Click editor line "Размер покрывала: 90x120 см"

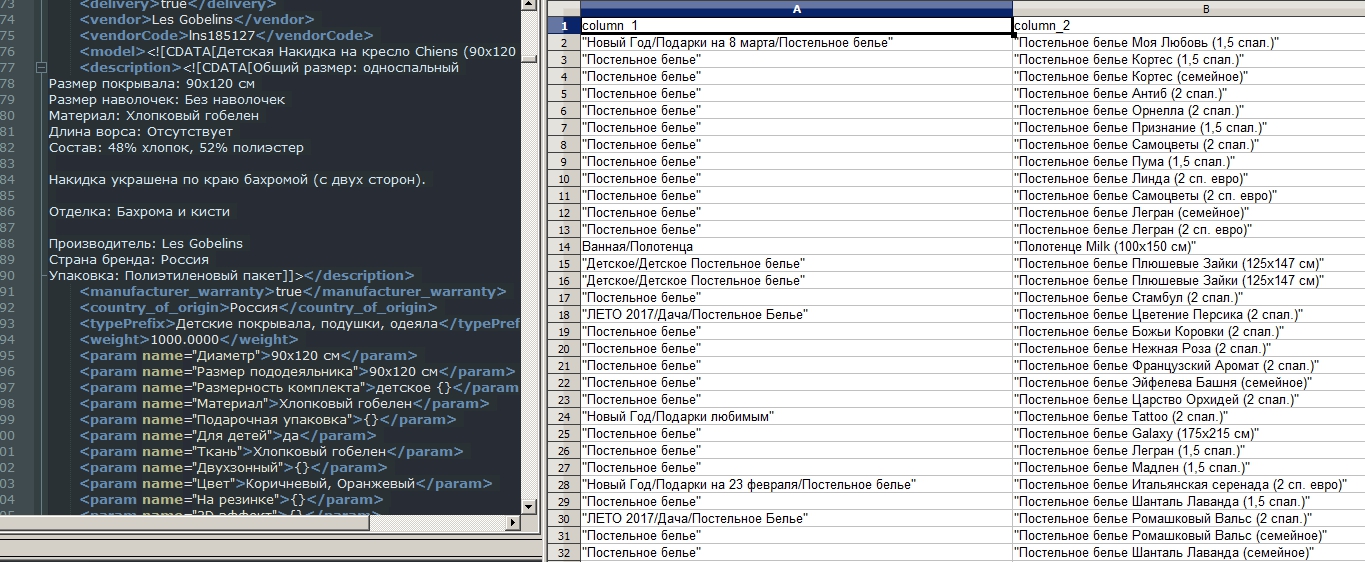point(152,84)
